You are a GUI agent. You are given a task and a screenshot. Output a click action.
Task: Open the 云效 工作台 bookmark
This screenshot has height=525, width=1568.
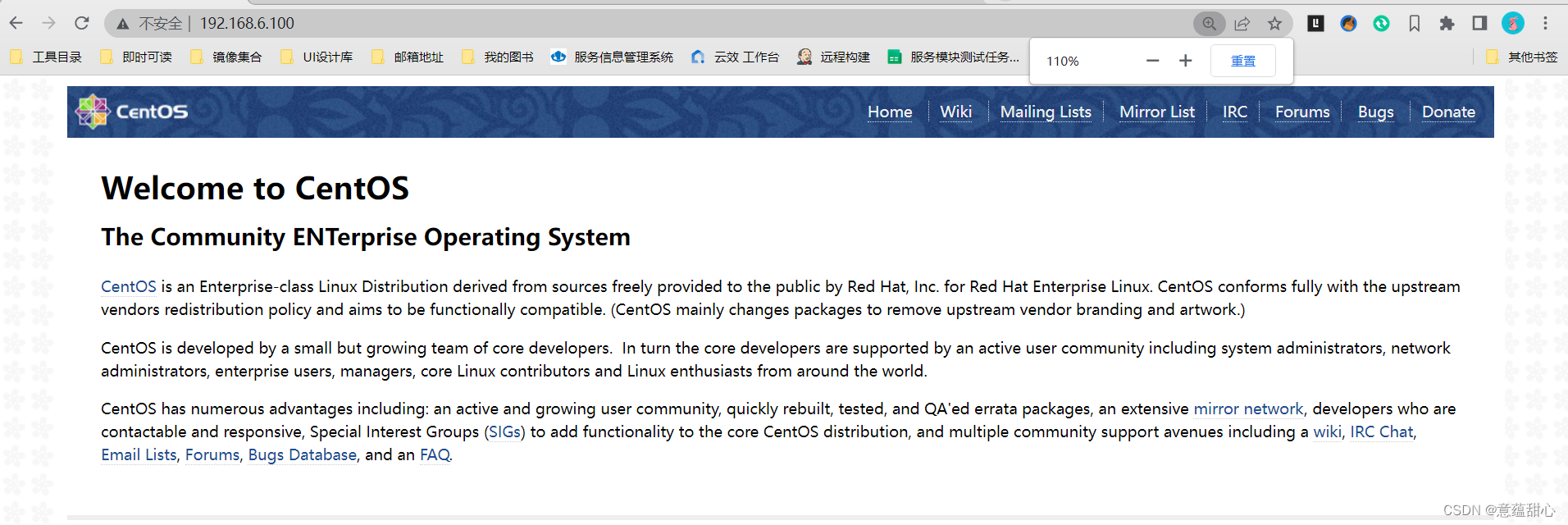pyautogui.click(x=736, y=57)
